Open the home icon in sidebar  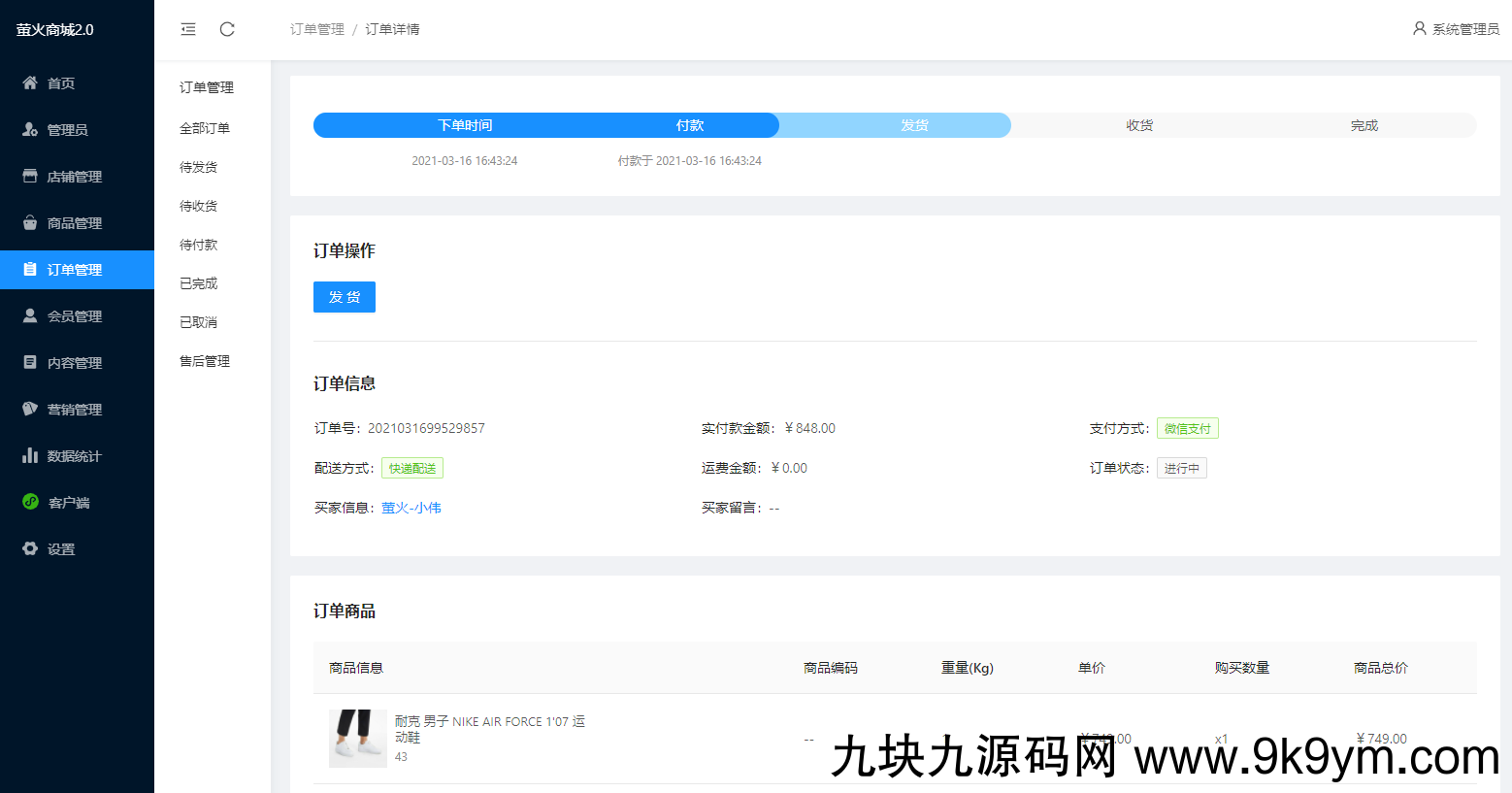(x=30, y=83)
